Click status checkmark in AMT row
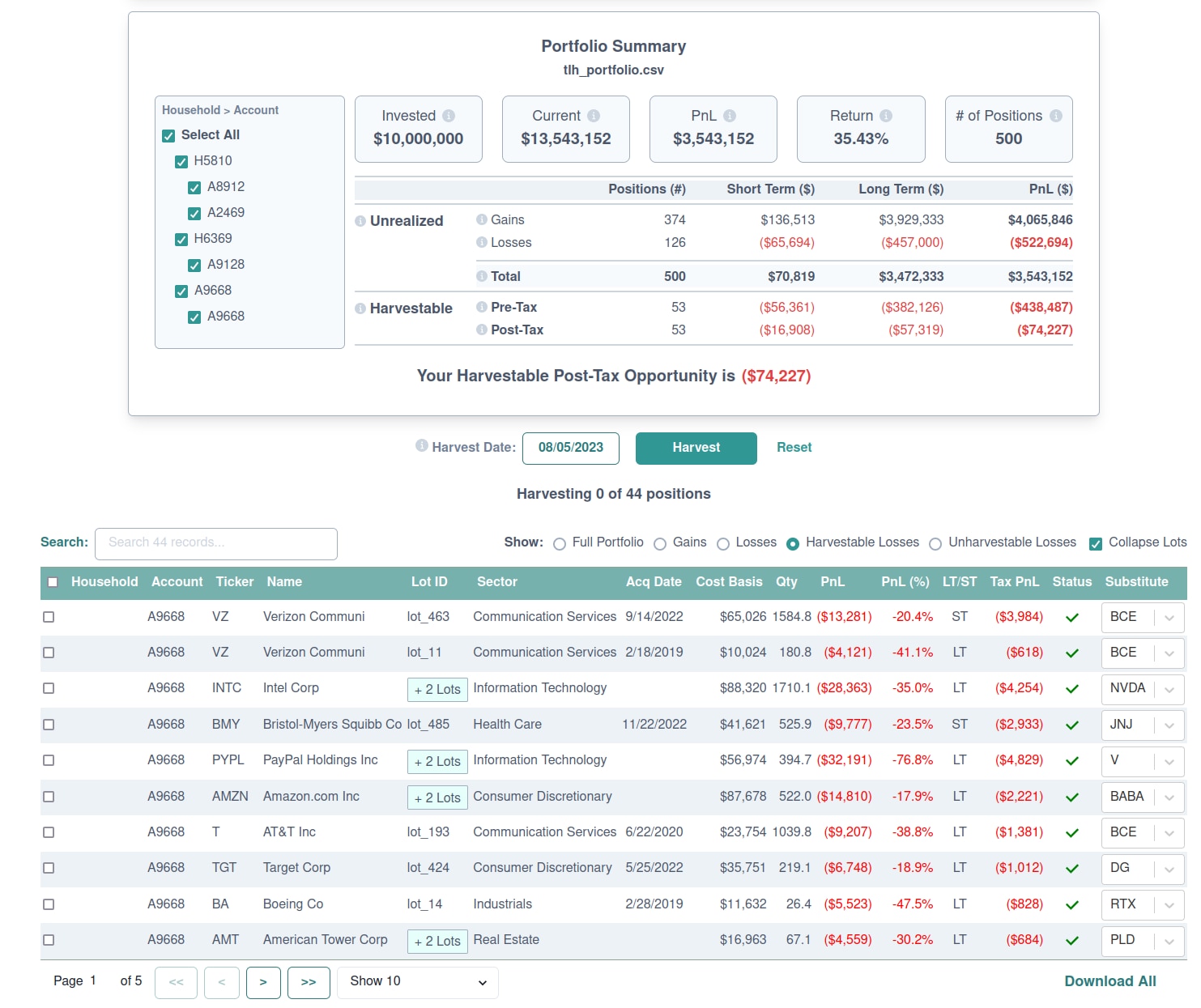This screenshot has width=1201, height=1008. pyautogui.click(x=1072, y=941)
